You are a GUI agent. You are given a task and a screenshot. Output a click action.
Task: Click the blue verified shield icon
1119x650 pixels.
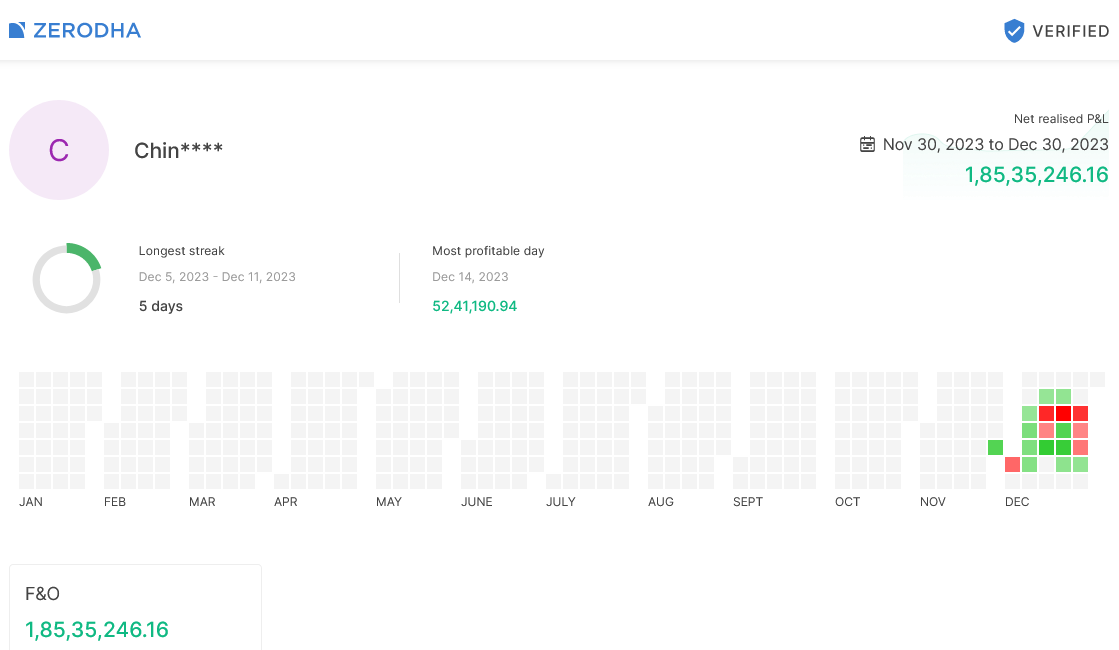click(1014, 31)
